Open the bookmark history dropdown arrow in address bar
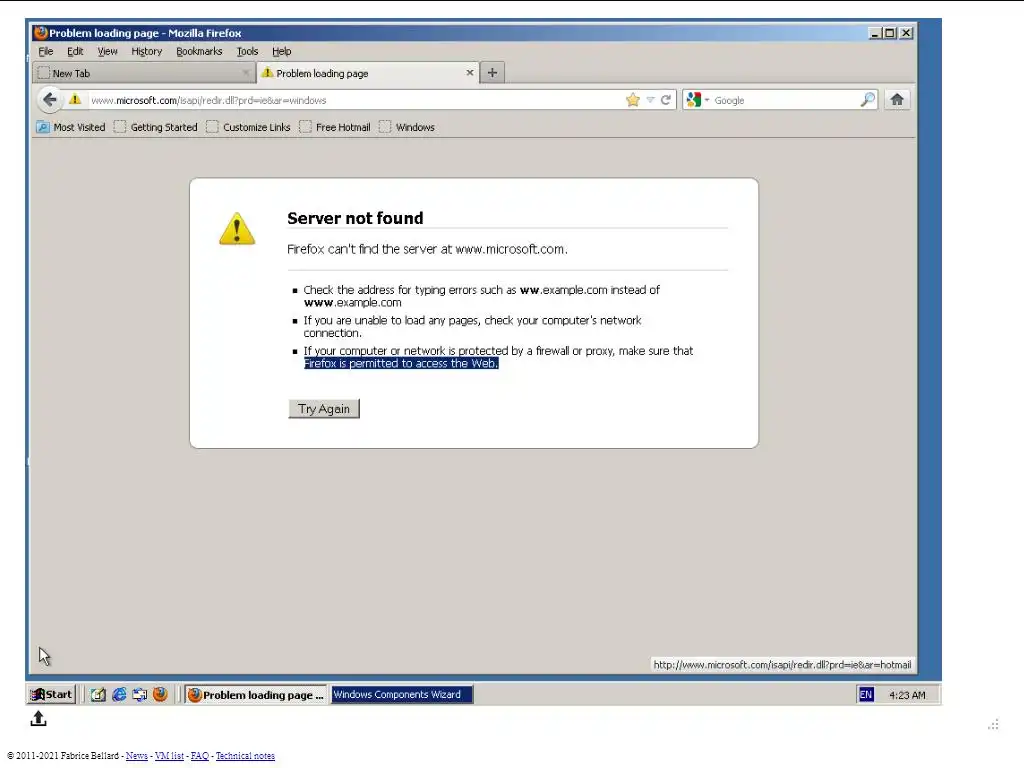 coord(650,100)
